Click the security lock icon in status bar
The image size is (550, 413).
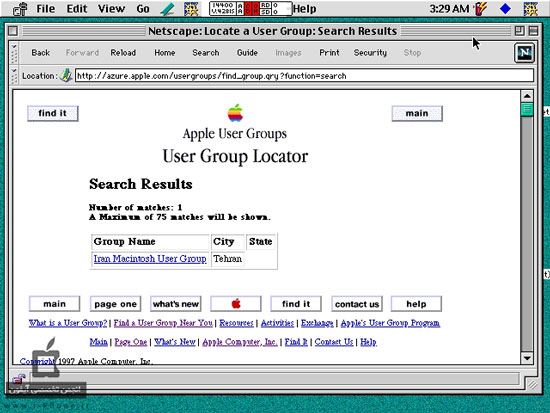19,379
